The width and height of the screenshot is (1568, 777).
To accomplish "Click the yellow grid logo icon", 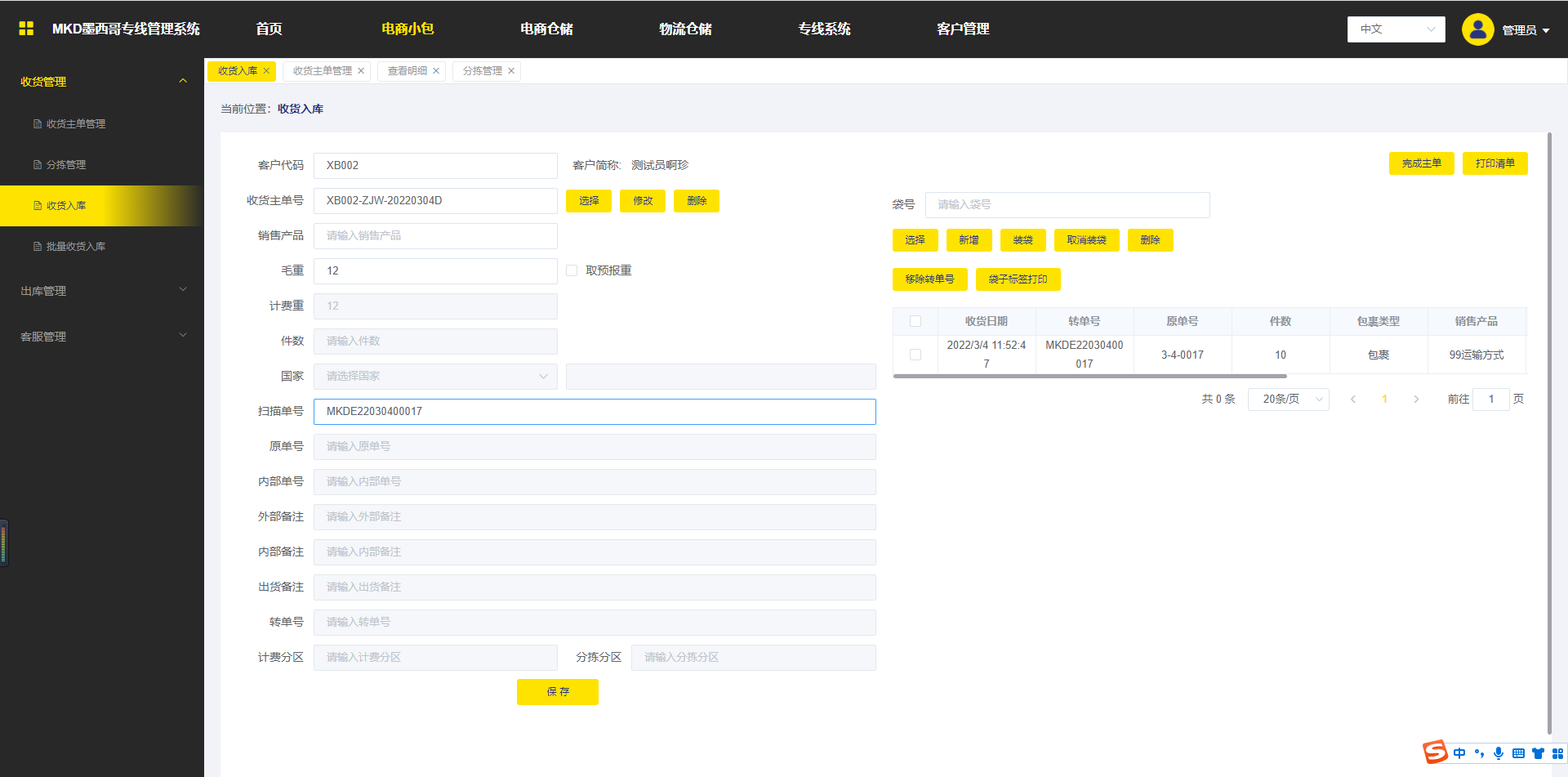I will click(26, 29).
